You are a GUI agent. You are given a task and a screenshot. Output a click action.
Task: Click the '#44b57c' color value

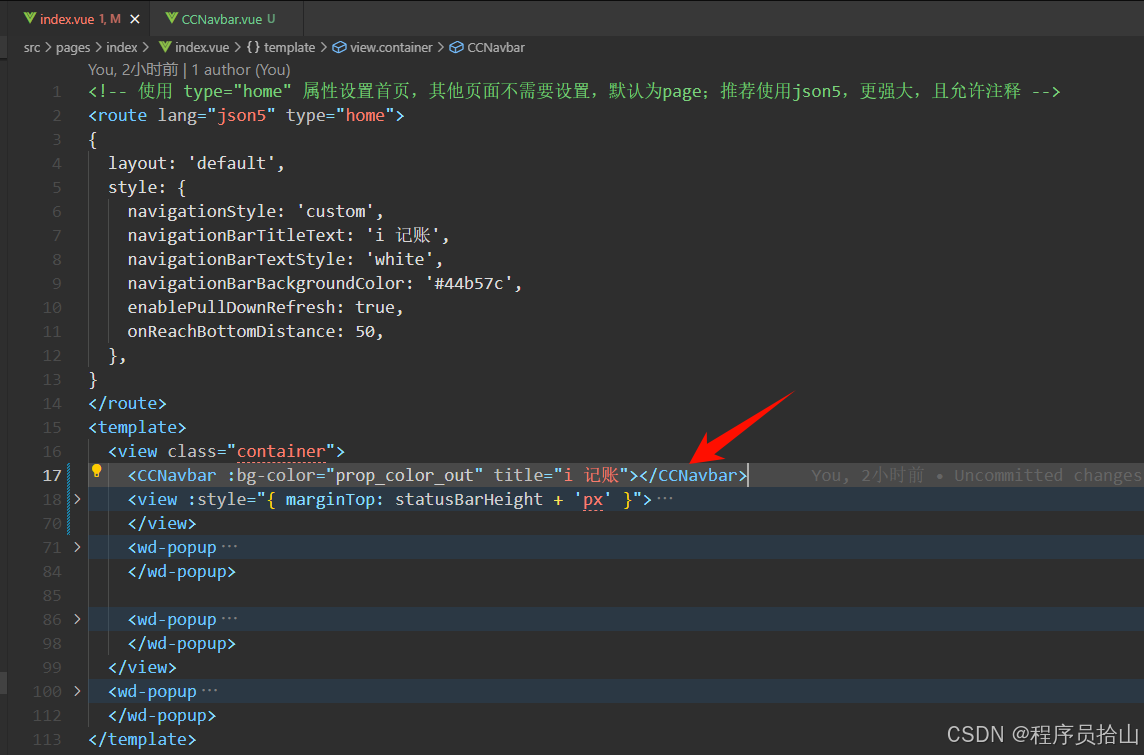pos(469,283)
